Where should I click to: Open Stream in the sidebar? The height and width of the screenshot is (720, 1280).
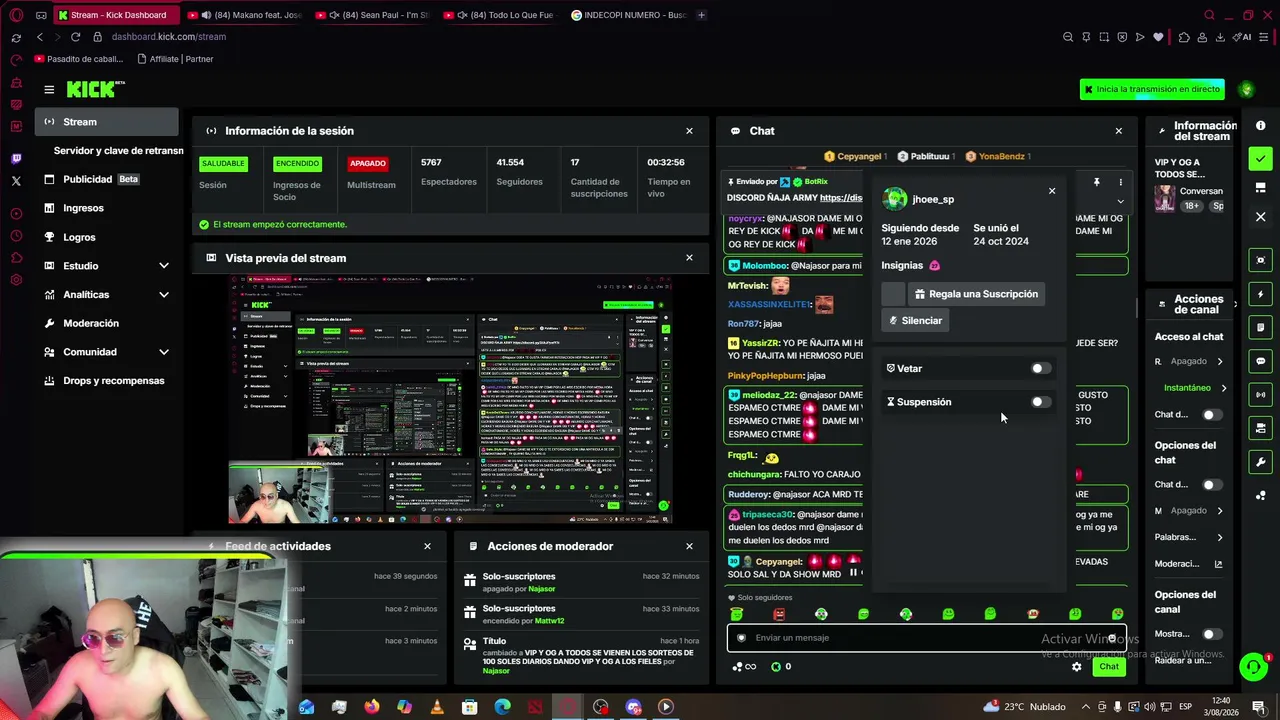pyautogui.click(x=106, y=122)
